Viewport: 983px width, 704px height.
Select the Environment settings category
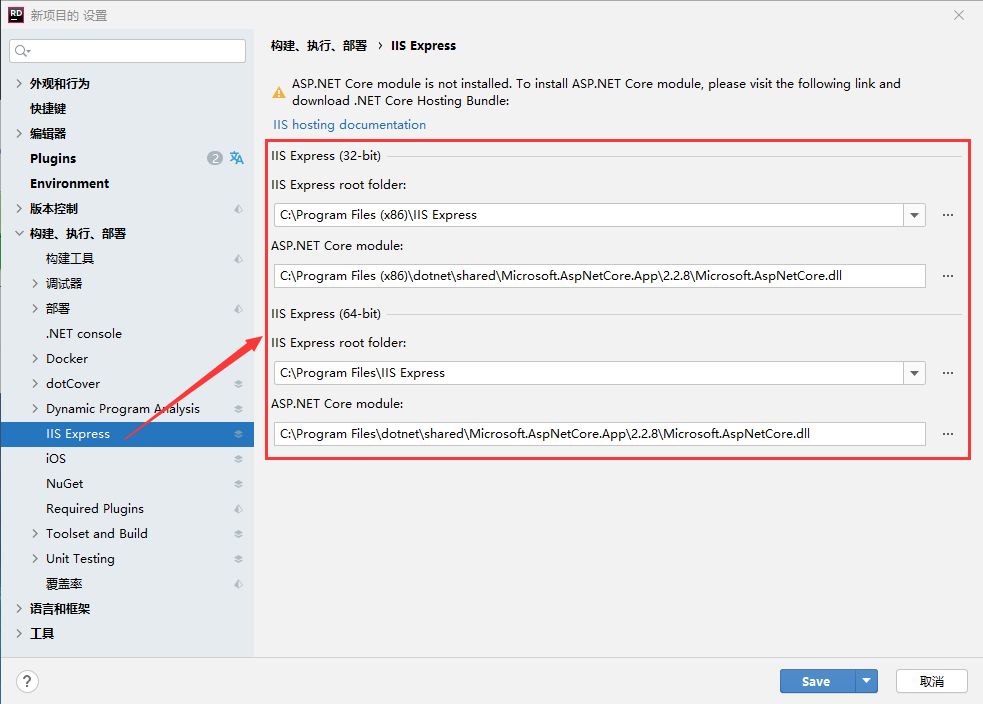click(69, 183)
